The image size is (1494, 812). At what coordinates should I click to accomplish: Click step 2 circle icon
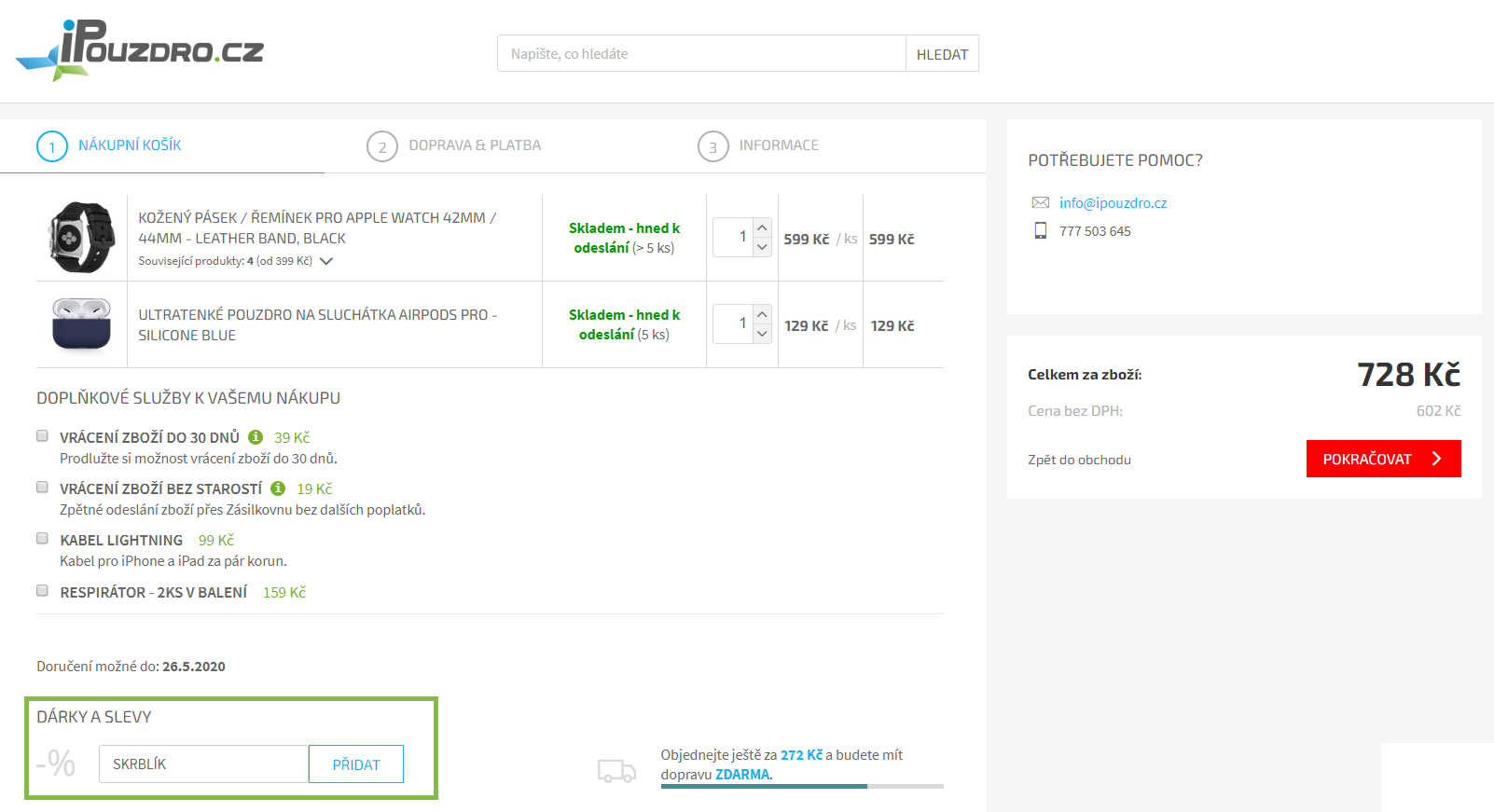(382, 146)
